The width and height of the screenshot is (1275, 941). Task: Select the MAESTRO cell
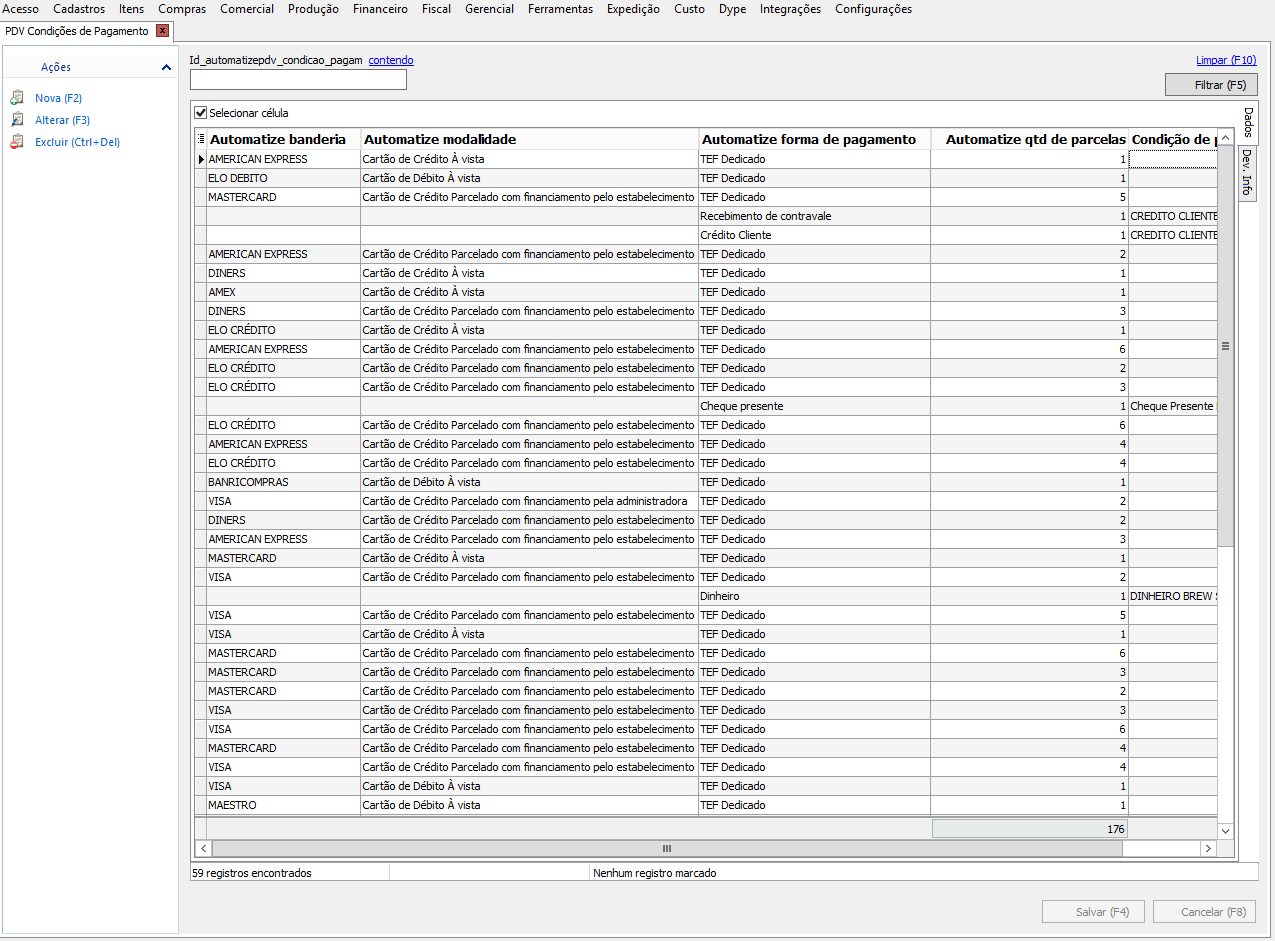[x=283, y=805]
